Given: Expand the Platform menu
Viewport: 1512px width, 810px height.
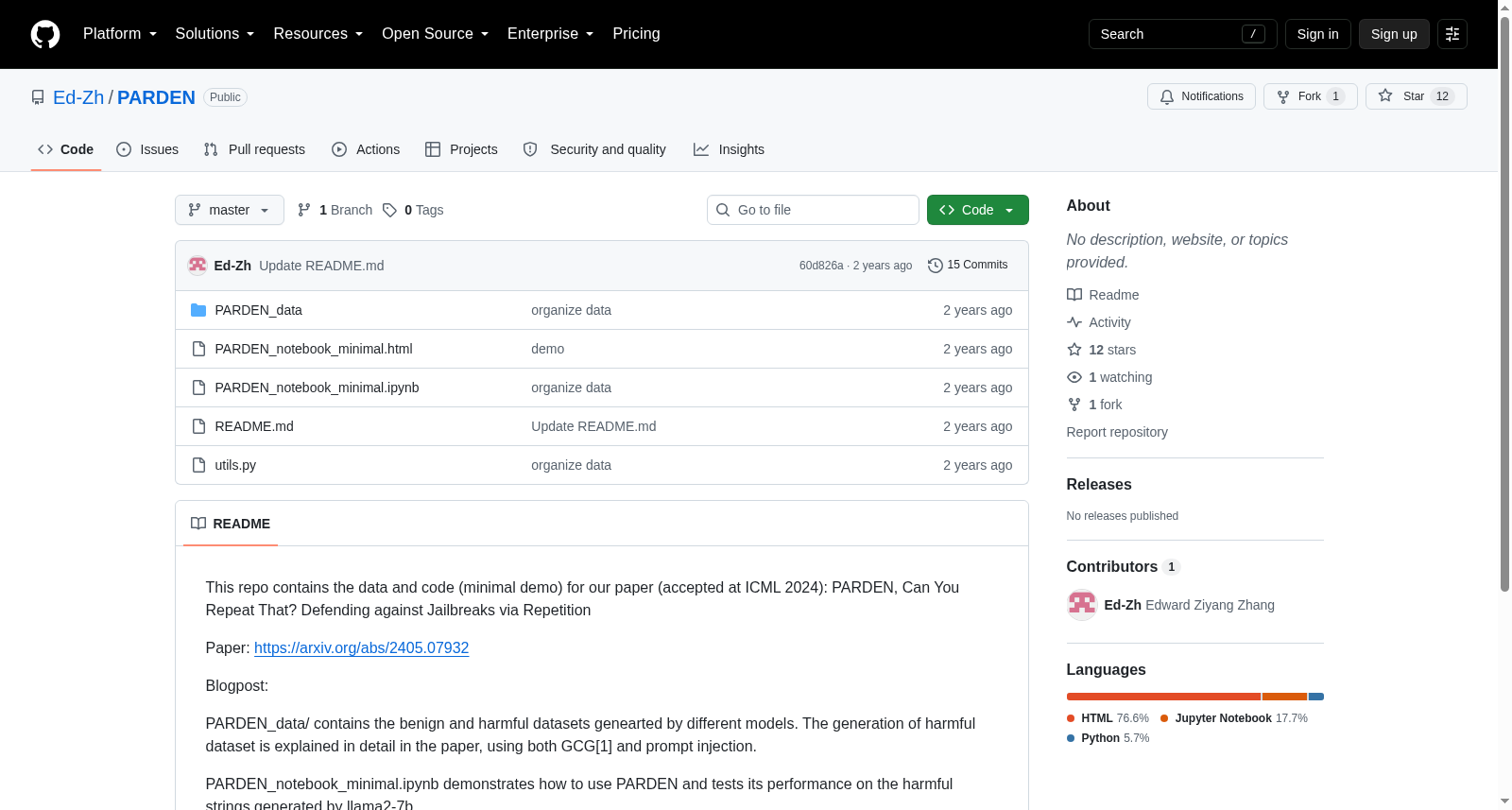Looking at the screenshot, I should (x=120, y=34).
